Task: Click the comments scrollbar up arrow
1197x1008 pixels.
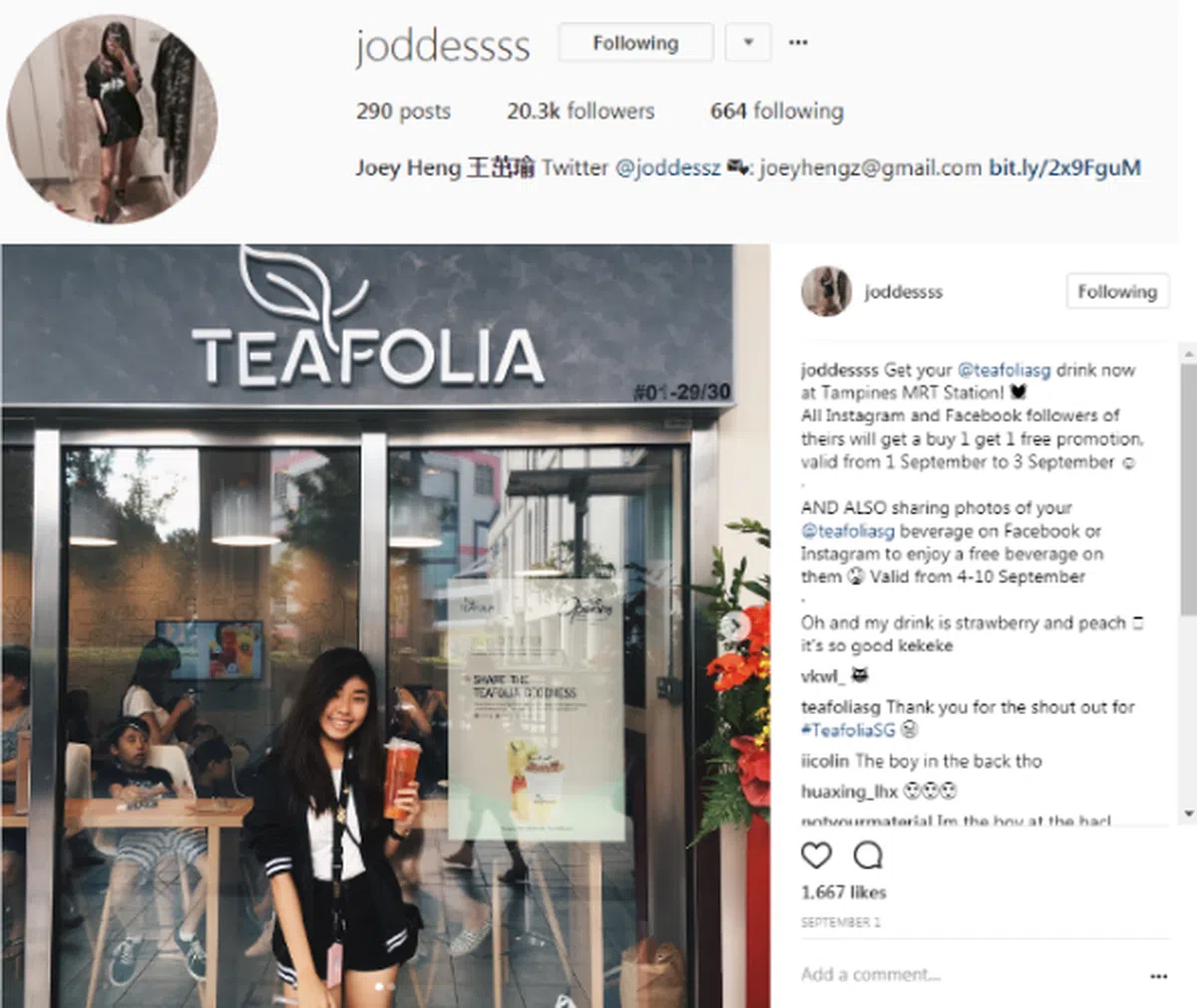Action: point(1187,353)
